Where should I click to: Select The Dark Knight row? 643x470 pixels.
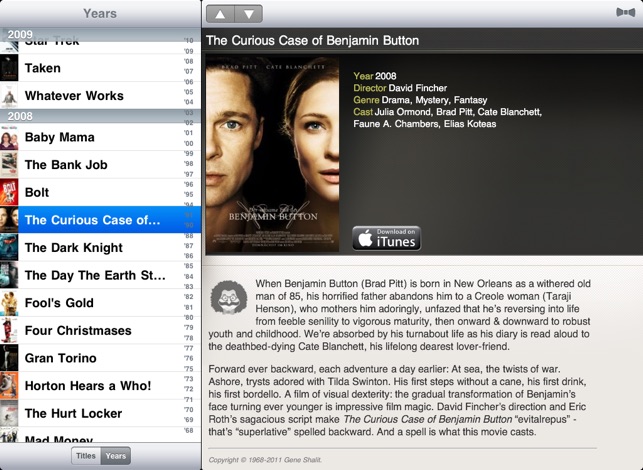100,247
